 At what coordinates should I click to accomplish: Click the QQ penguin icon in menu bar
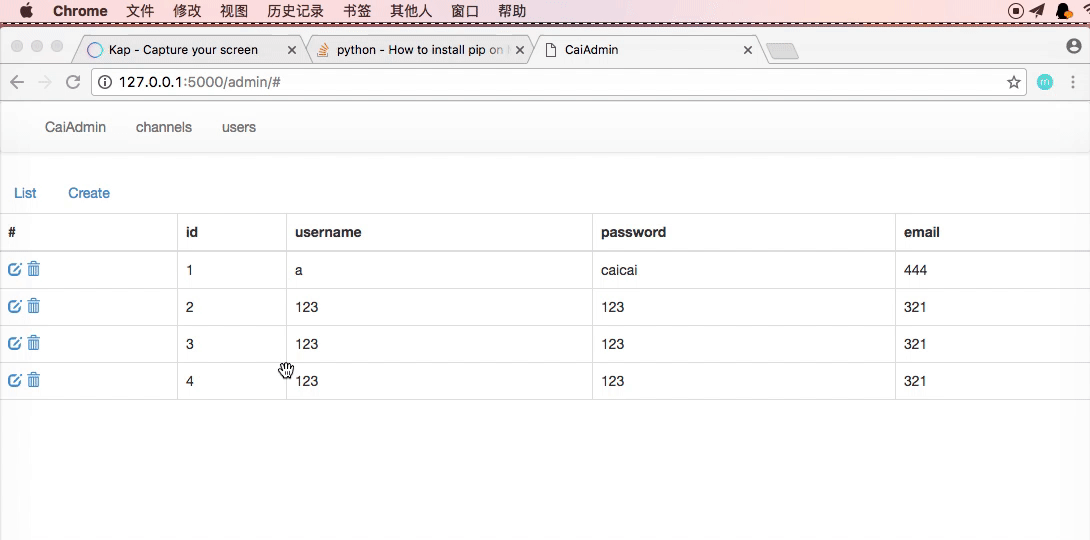(1064, 10)
